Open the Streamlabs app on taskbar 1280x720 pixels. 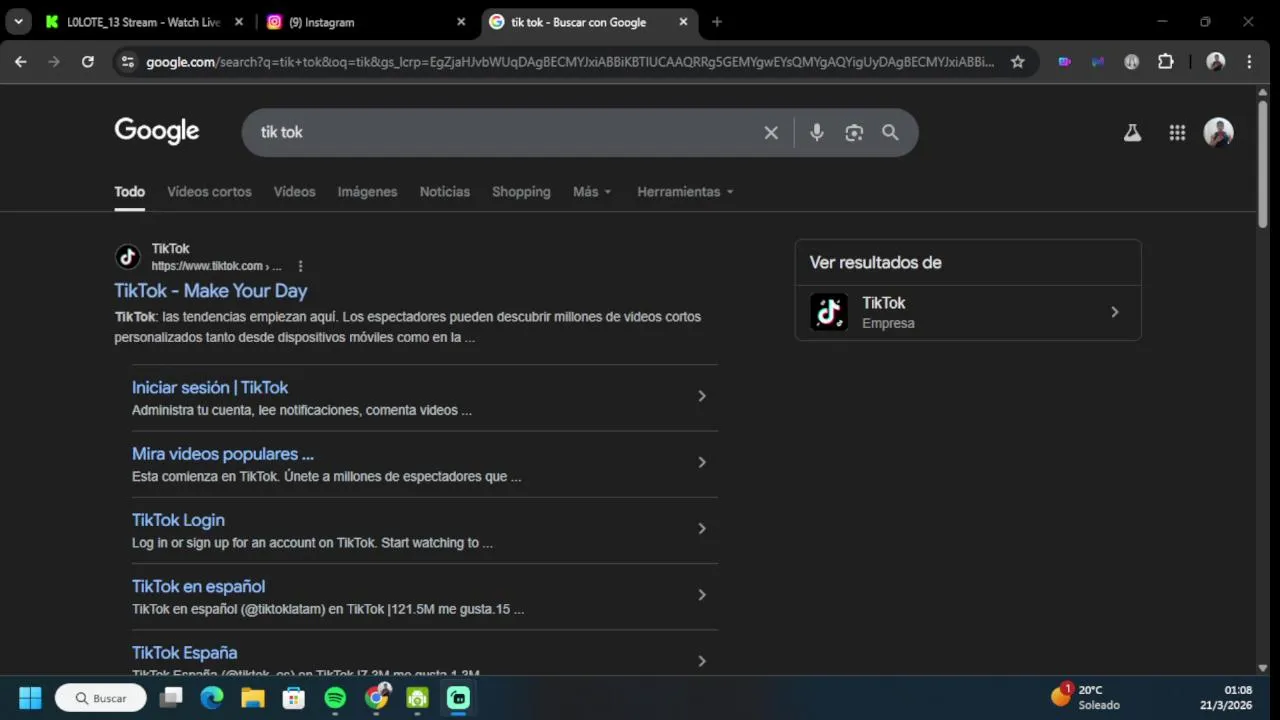tap(458, 698)
